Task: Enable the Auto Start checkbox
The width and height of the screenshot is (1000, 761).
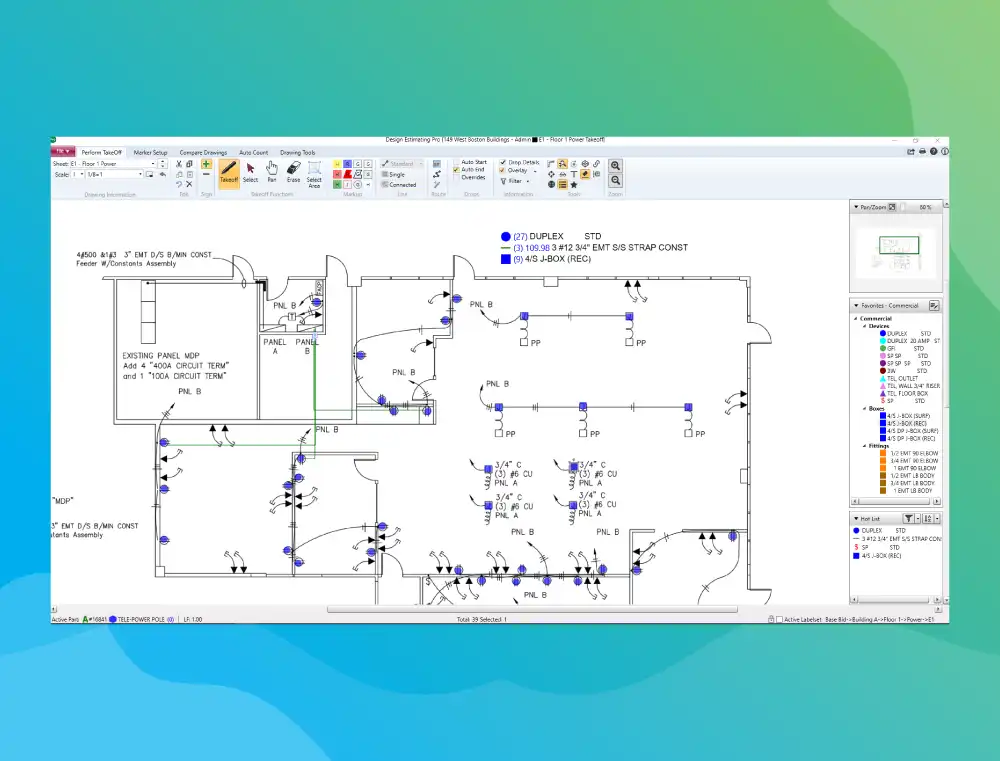Action: tap(456, 162)
